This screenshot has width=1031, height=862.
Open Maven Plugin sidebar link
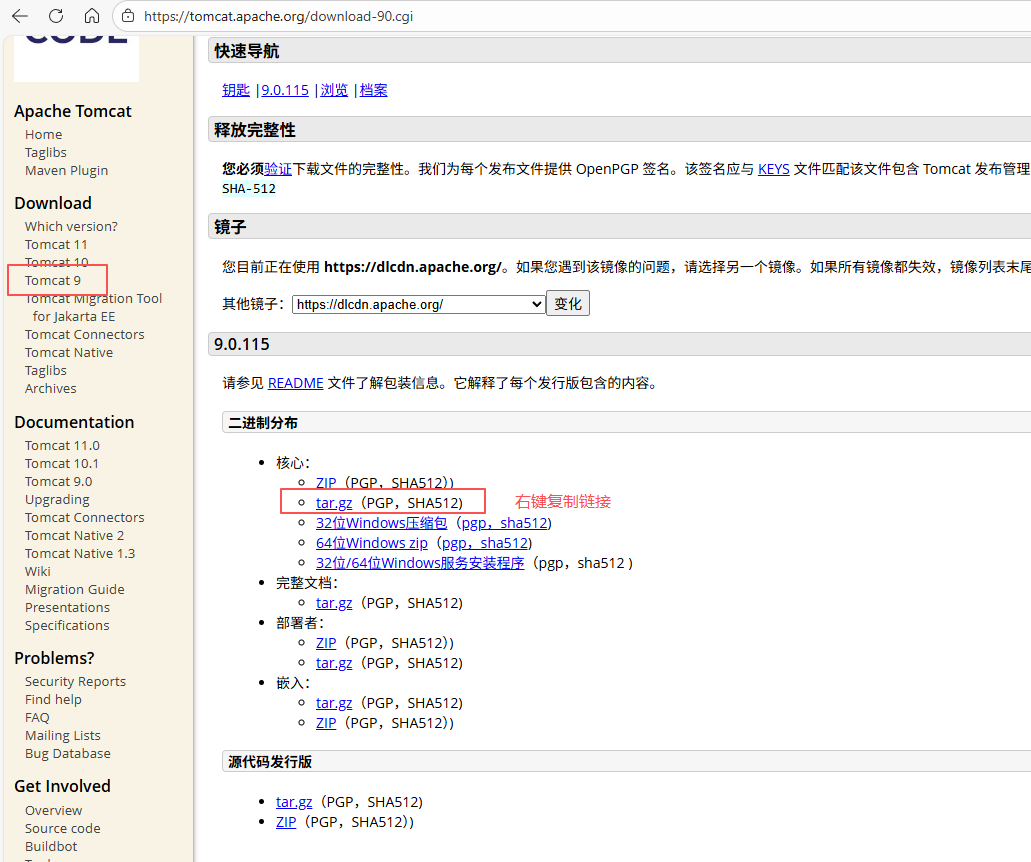[x=66, y=170]
